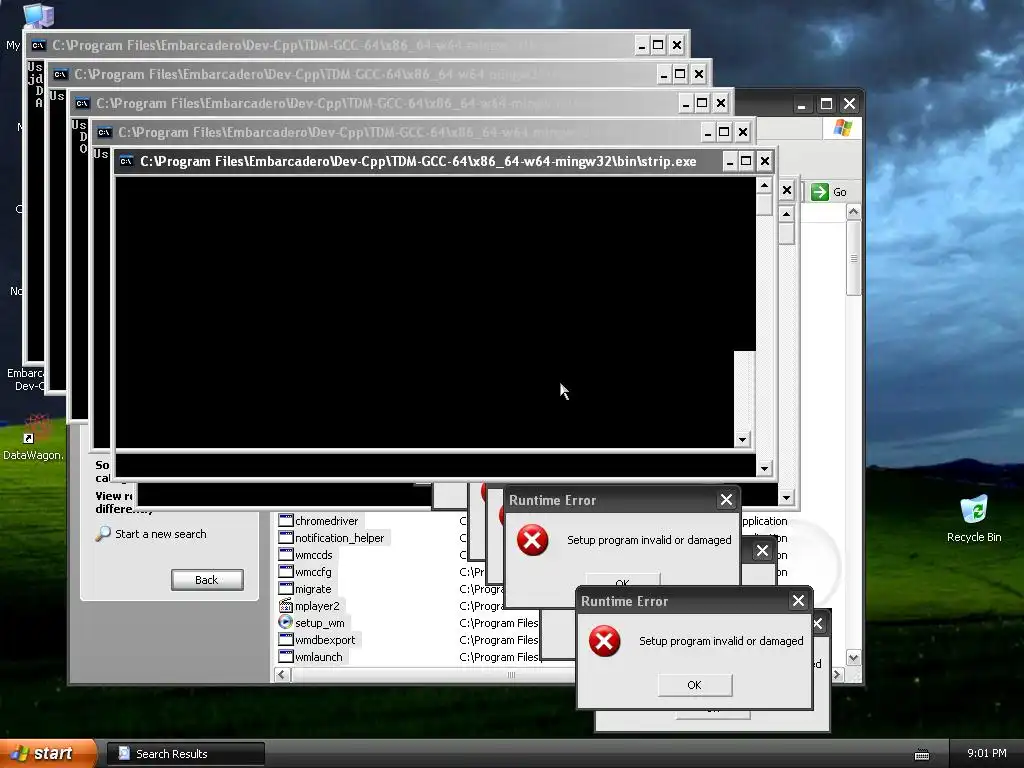
Task: Click Search Results taskbar button
Action: [x=185, y=754]
